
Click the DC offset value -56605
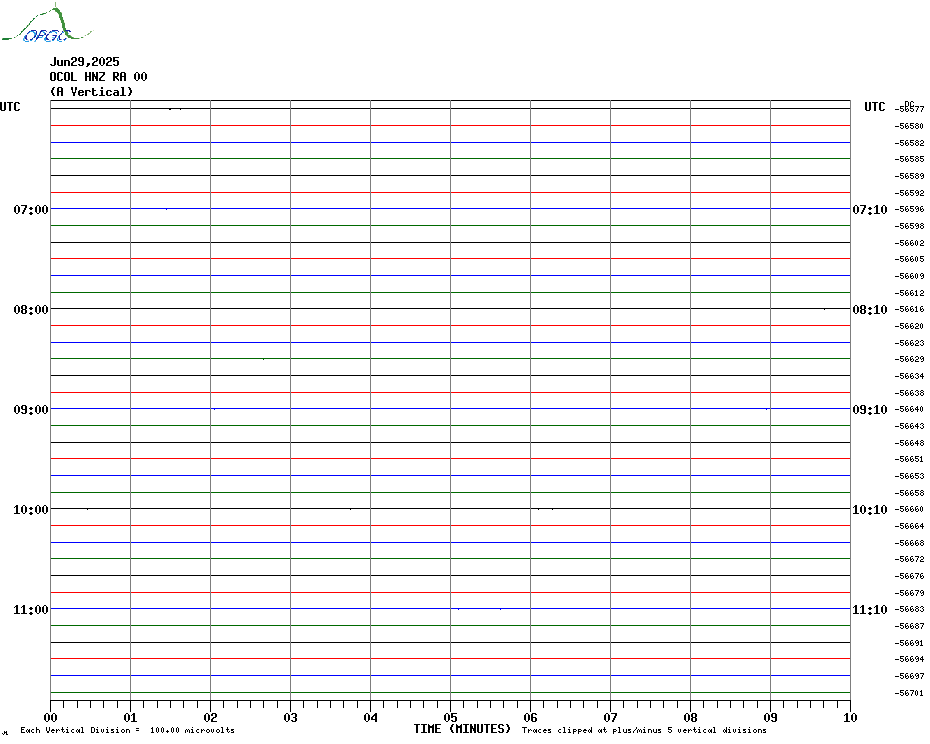tap(909, 259)
